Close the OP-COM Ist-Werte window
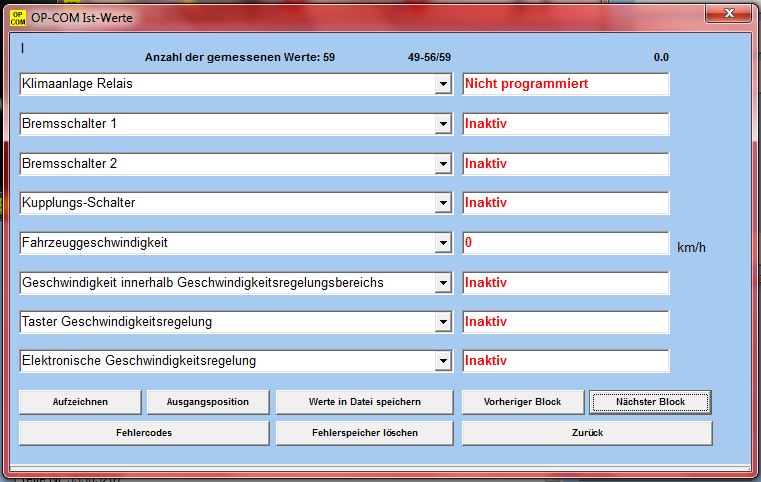761x482 pixels. (728, 14)
